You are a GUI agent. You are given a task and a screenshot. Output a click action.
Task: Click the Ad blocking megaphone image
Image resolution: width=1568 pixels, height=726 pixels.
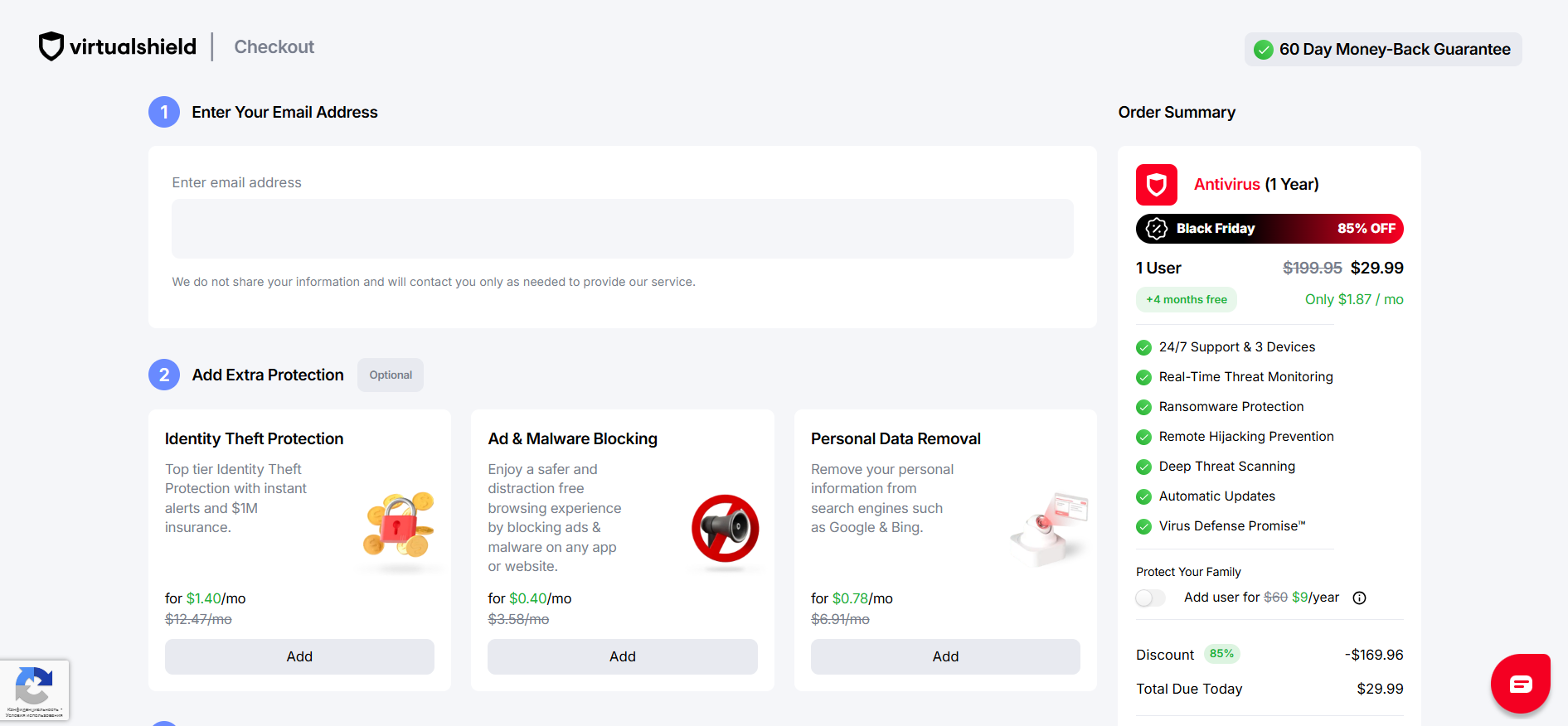(725, 529)
